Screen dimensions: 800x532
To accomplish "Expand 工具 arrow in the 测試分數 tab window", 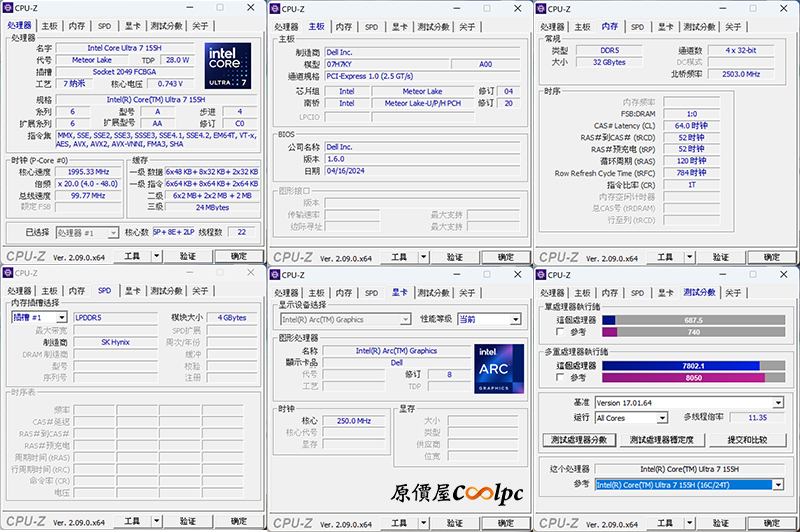I will (690, 523).
